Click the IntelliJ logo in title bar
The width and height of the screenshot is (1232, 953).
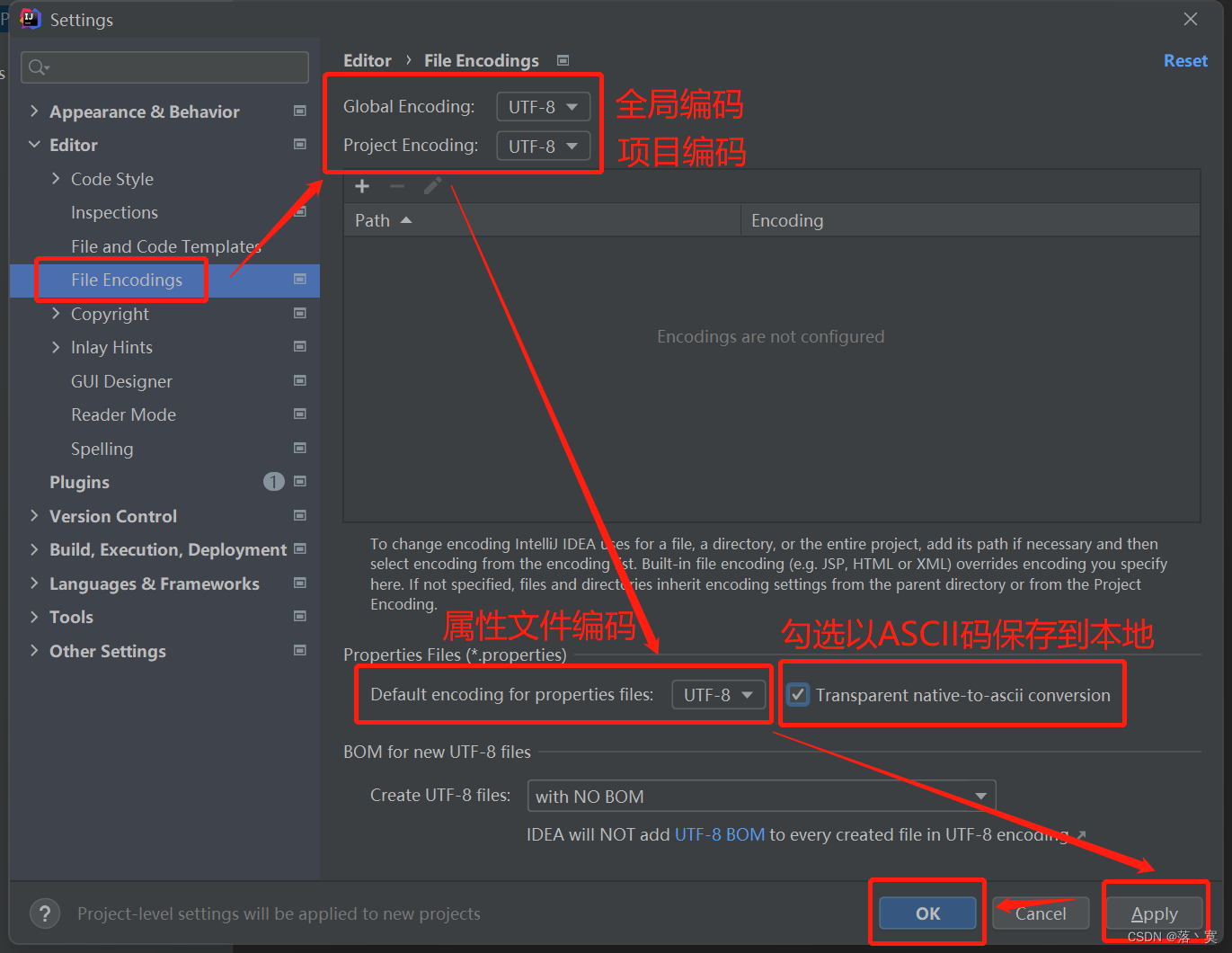coord(31,19)
